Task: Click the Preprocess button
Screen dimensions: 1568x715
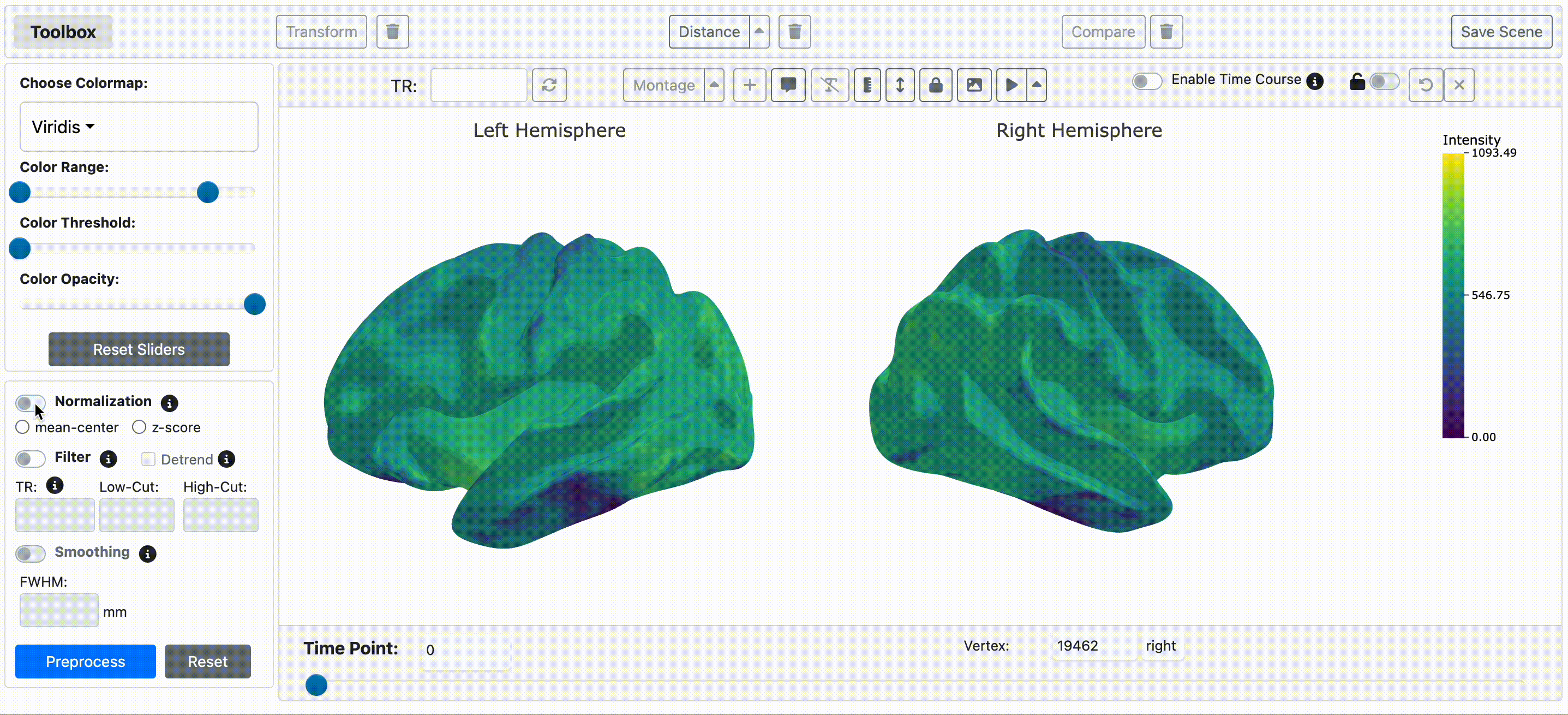Action: point(85,662)
